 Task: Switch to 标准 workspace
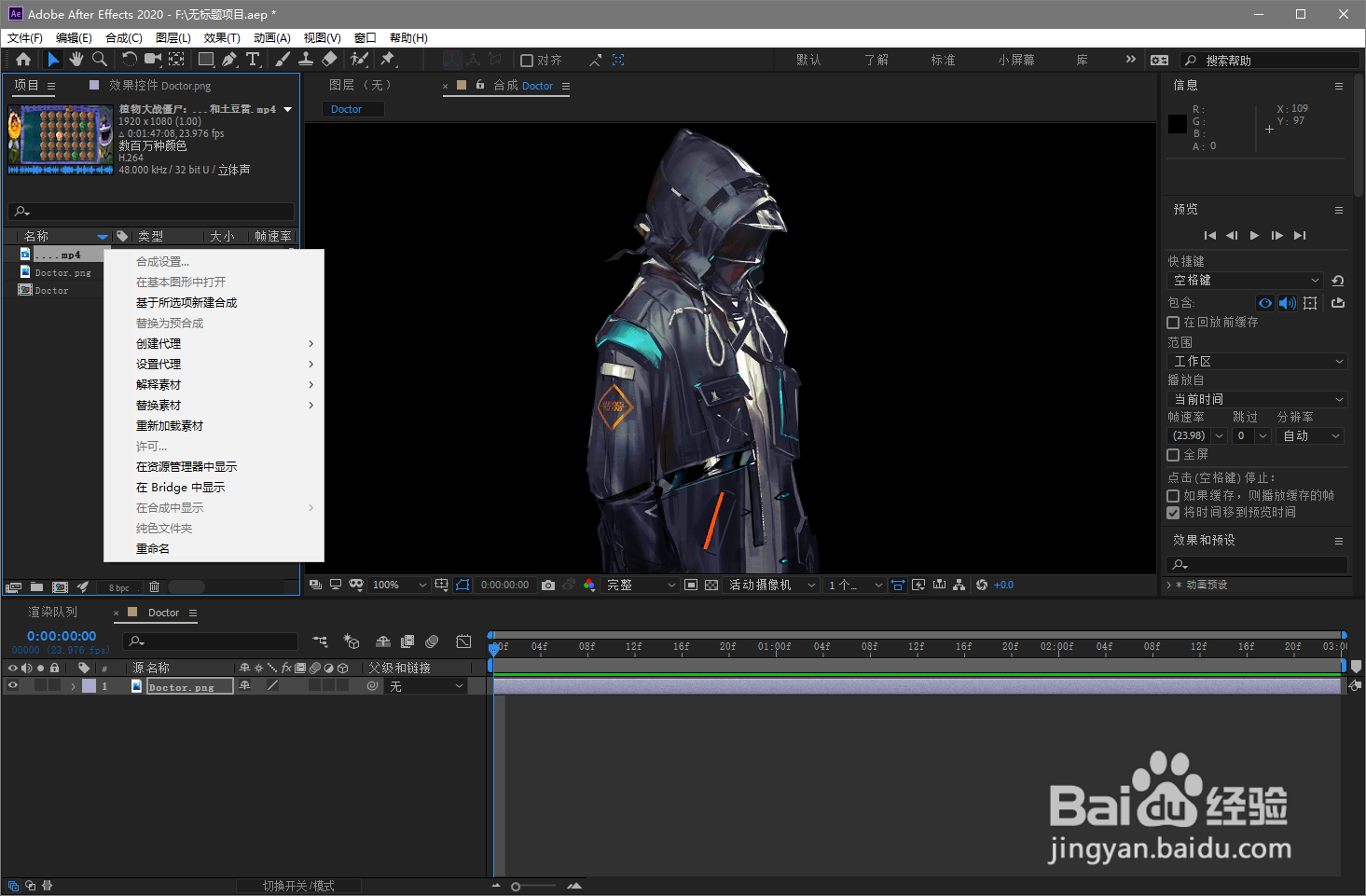coord(943,60)
